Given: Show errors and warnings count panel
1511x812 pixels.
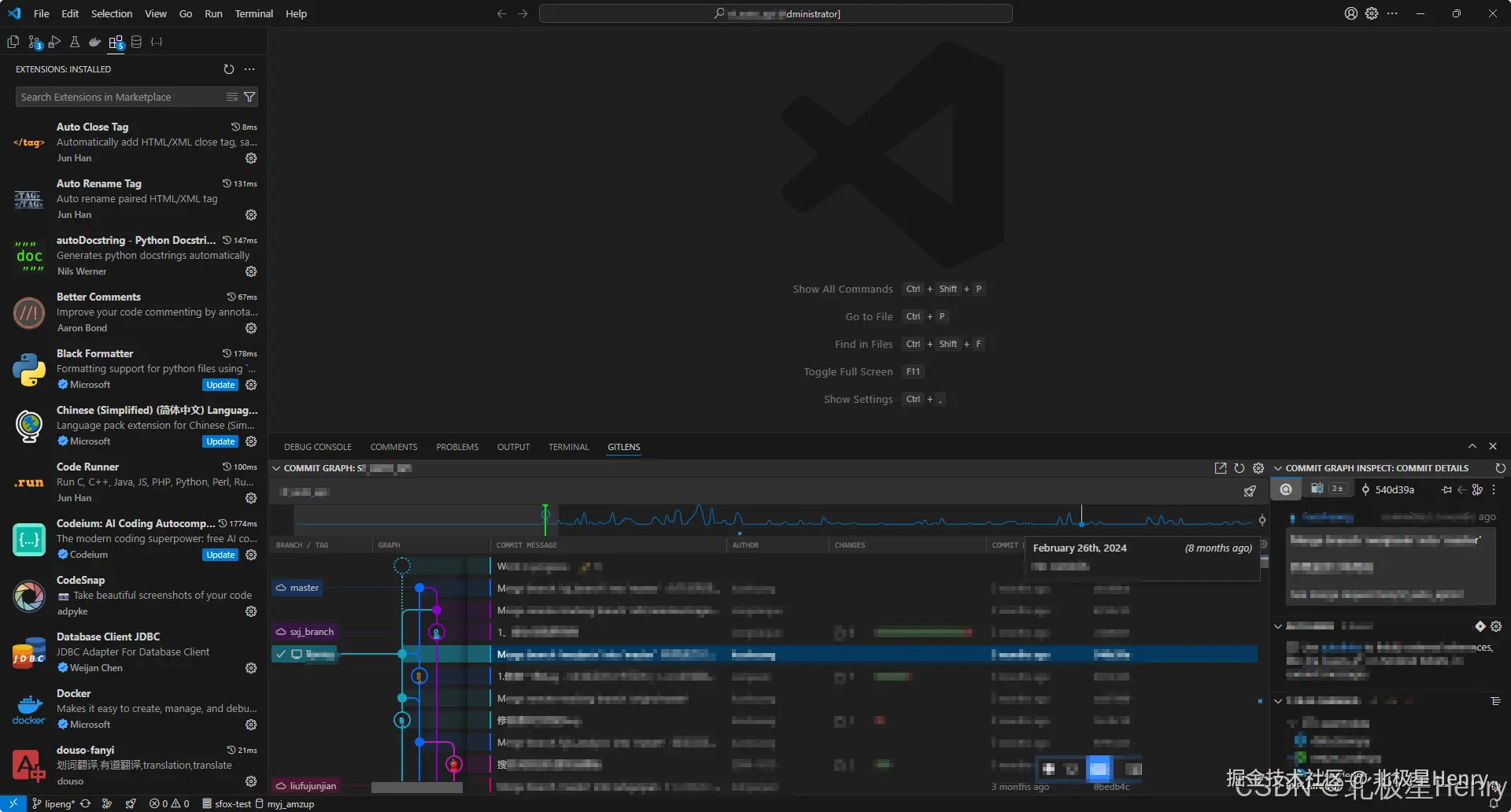Looking at the screenshot, I should [169, 804].
